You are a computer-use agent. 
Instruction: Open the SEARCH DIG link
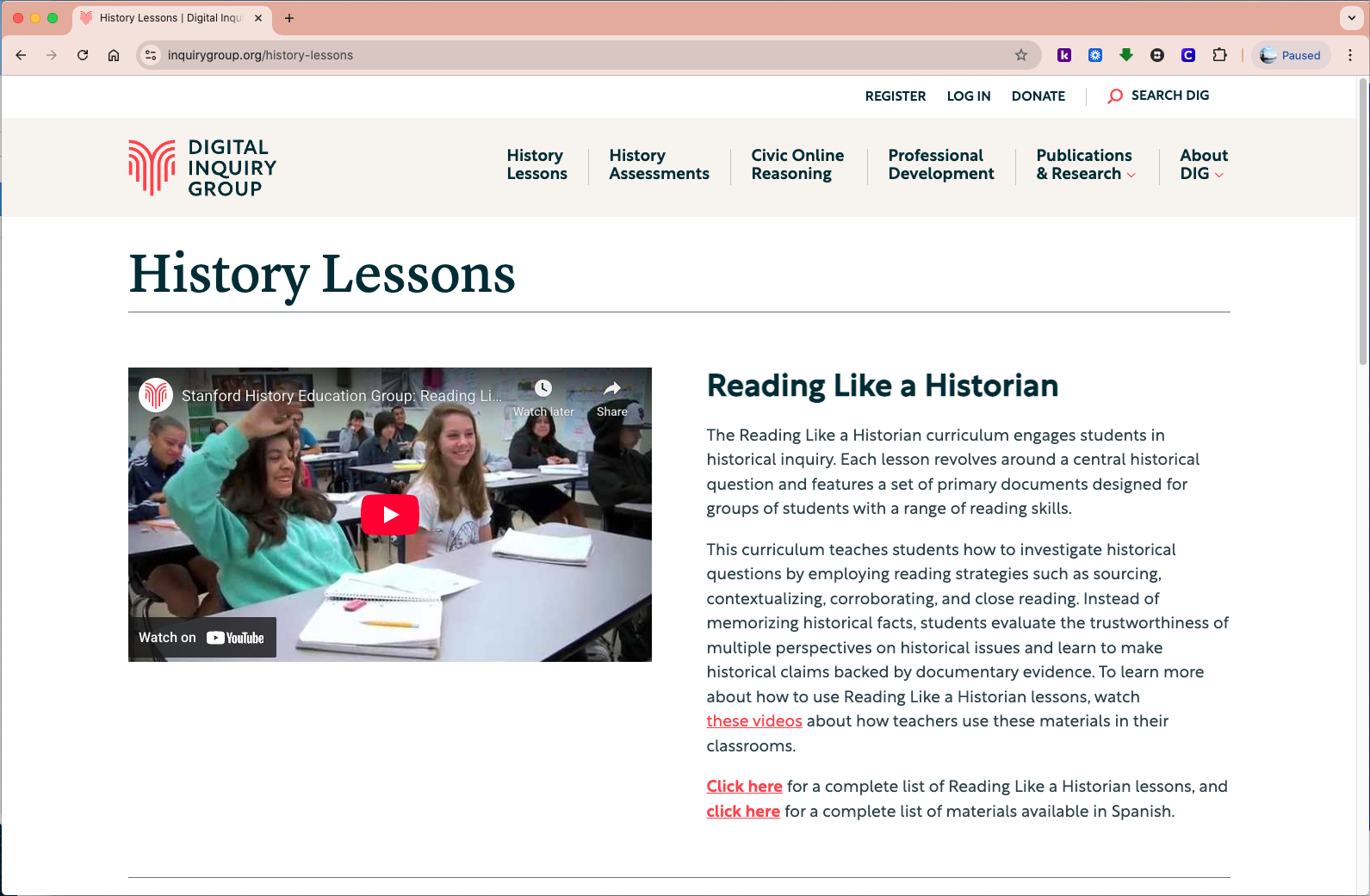point(1170,96)
